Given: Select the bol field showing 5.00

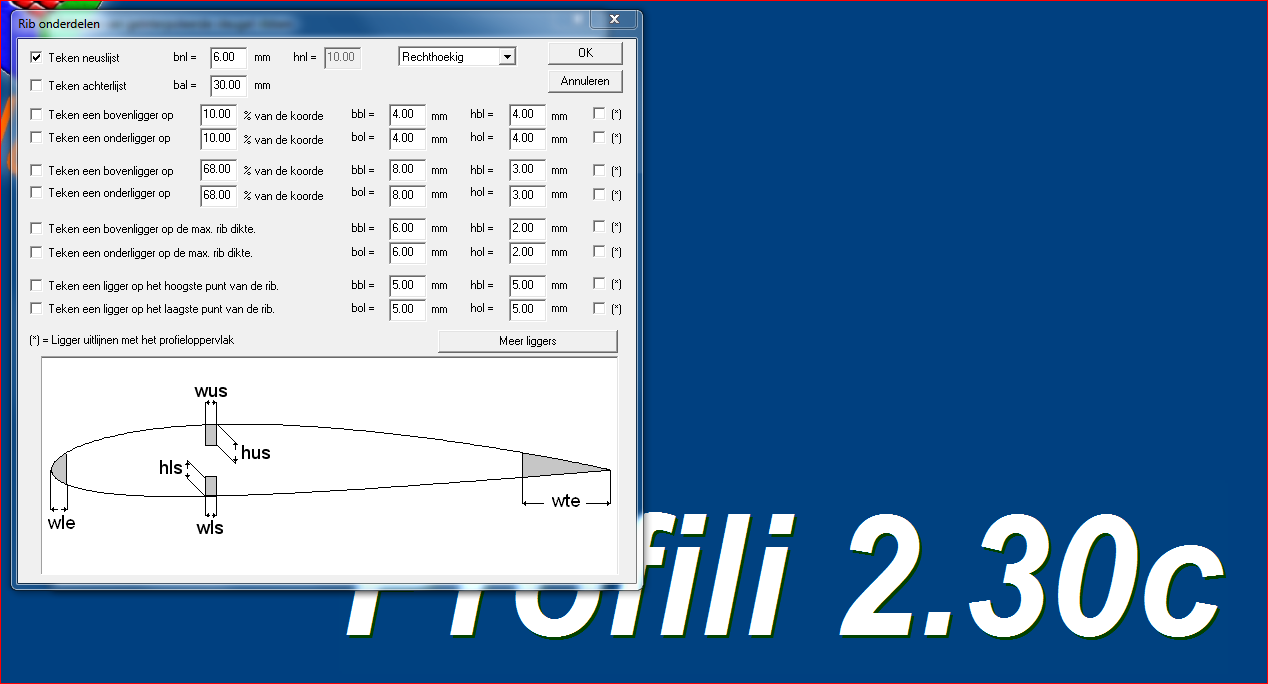Looking at the screenshot, I should (x=408, y=309).
